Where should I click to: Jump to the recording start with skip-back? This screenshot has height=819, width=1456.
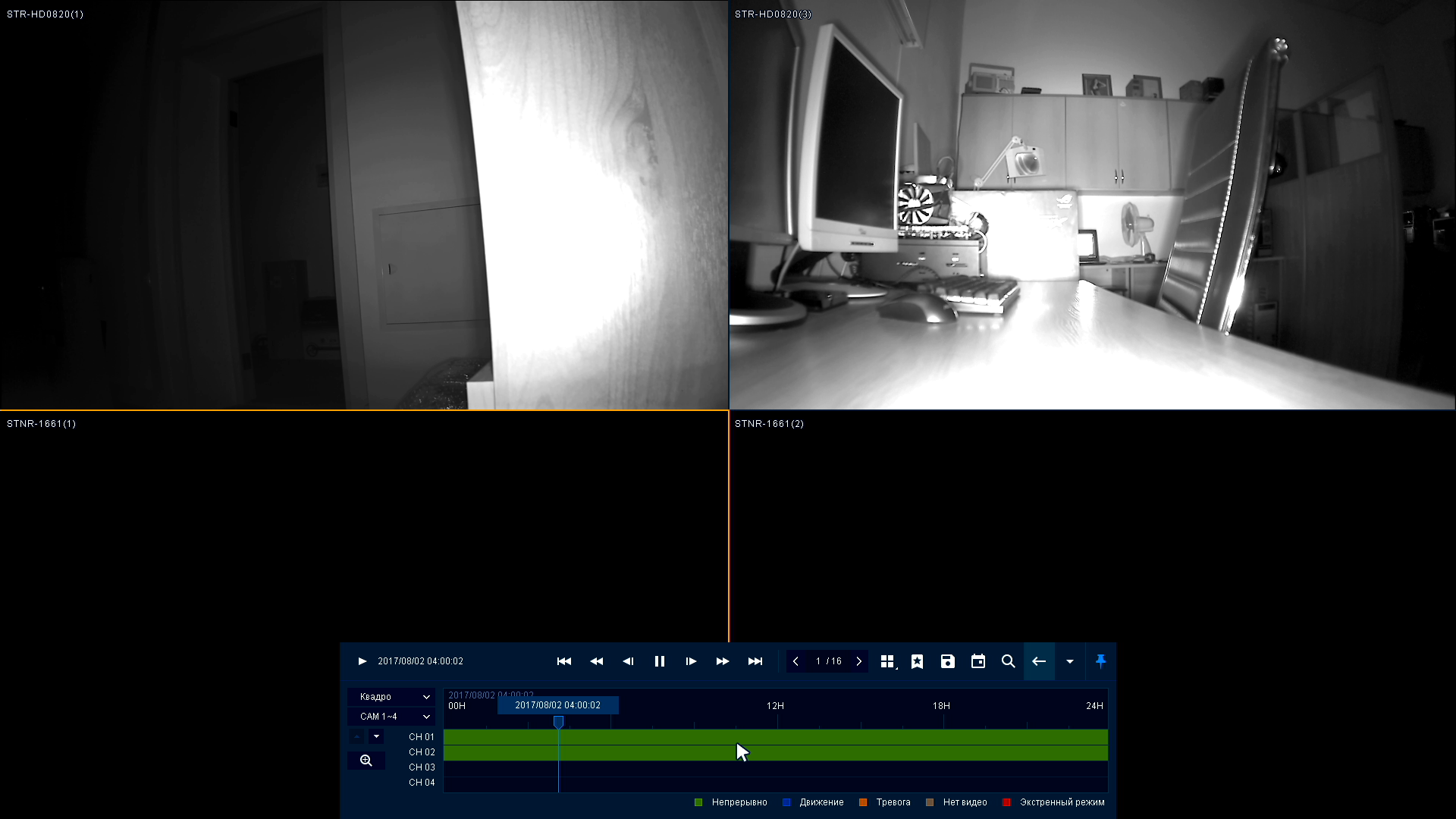563,661
